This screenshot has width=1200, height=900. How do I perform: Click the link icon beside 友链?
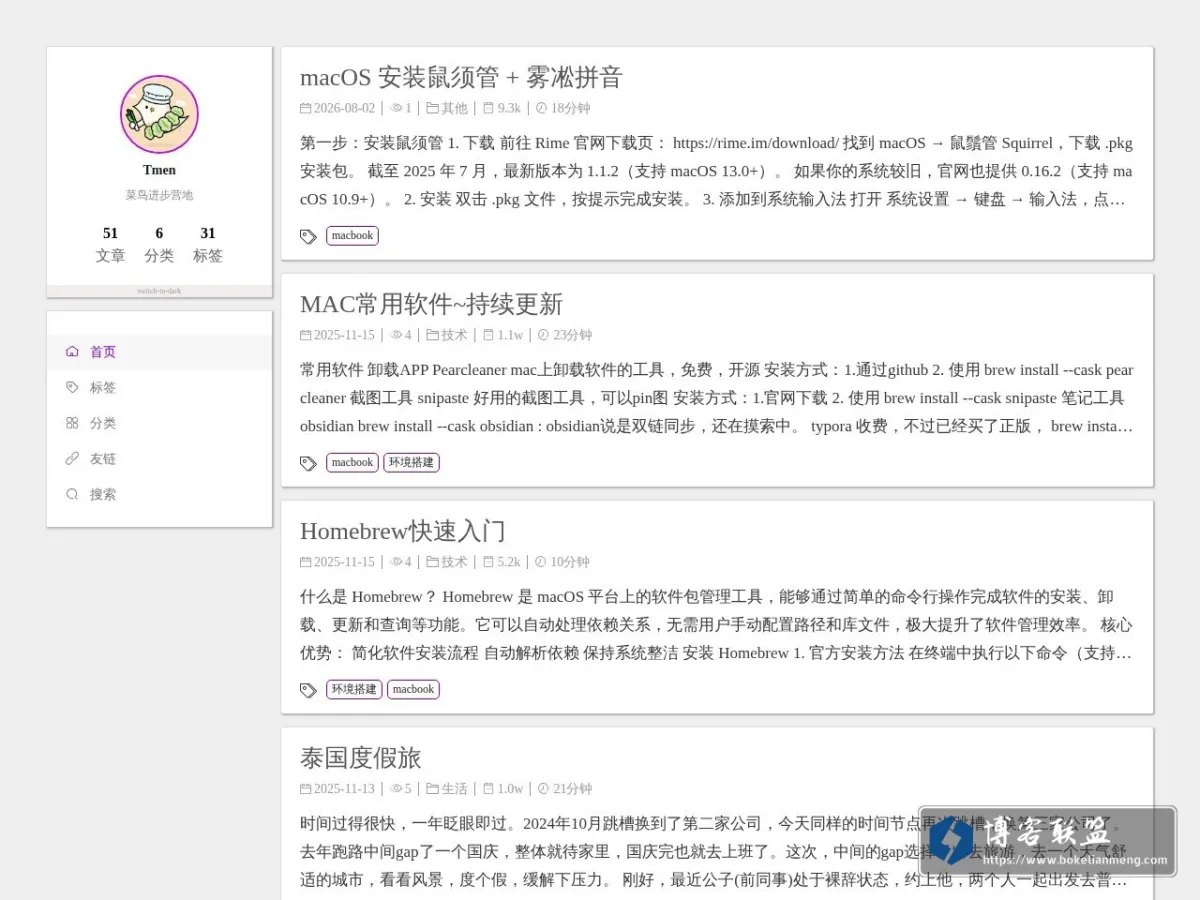coord(72,459)
